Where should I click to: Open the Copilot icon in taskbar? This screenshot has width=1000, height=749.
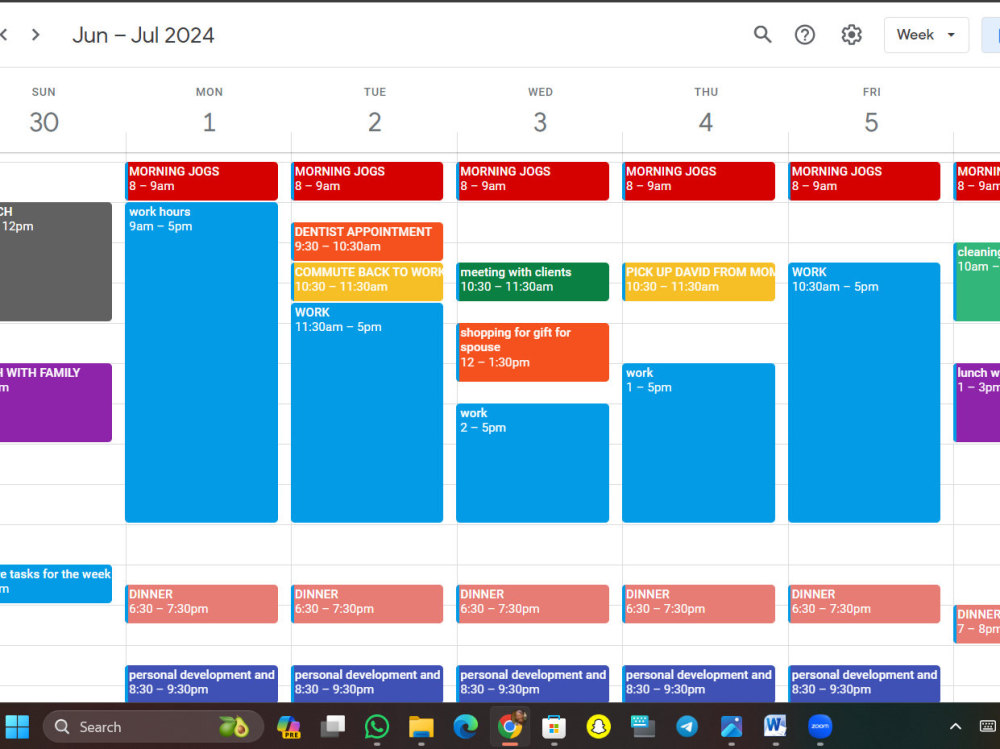coord(288,726)
